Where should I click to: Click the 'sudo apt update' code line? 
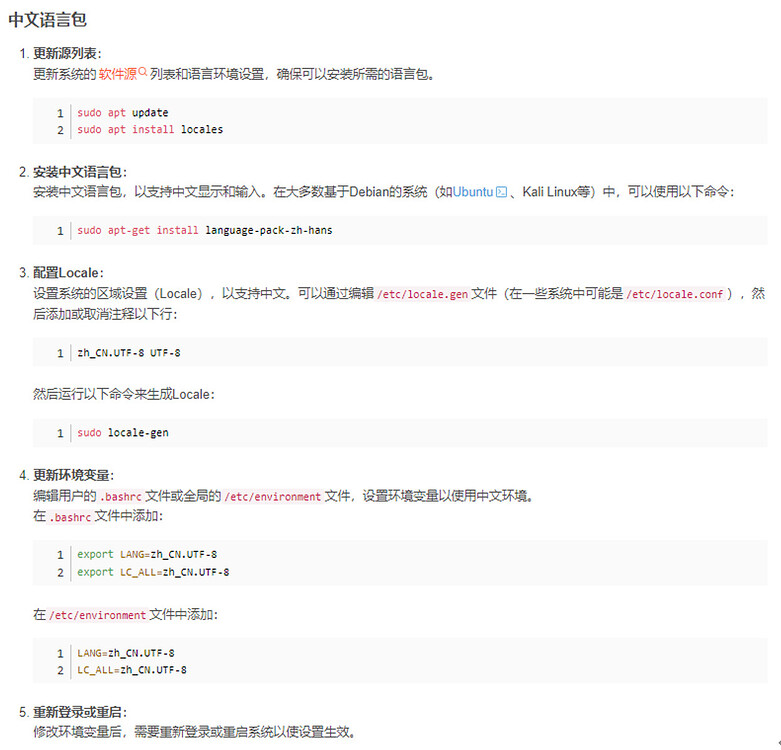point(123,113)
